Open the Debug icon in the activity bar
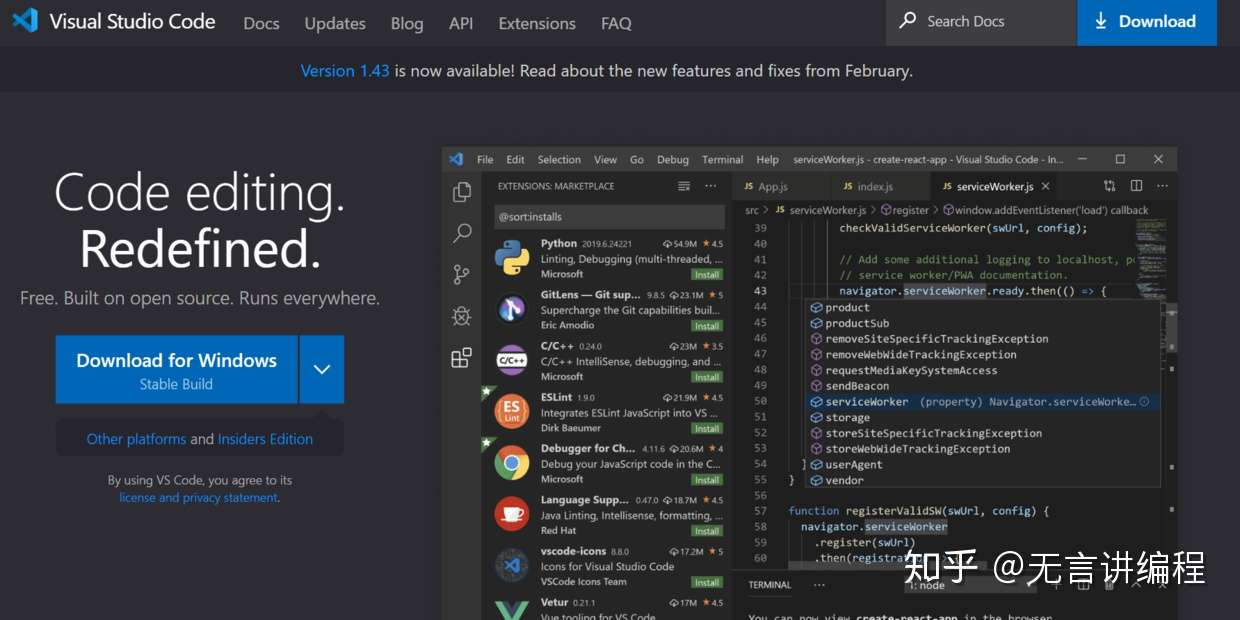 (461, 316)
